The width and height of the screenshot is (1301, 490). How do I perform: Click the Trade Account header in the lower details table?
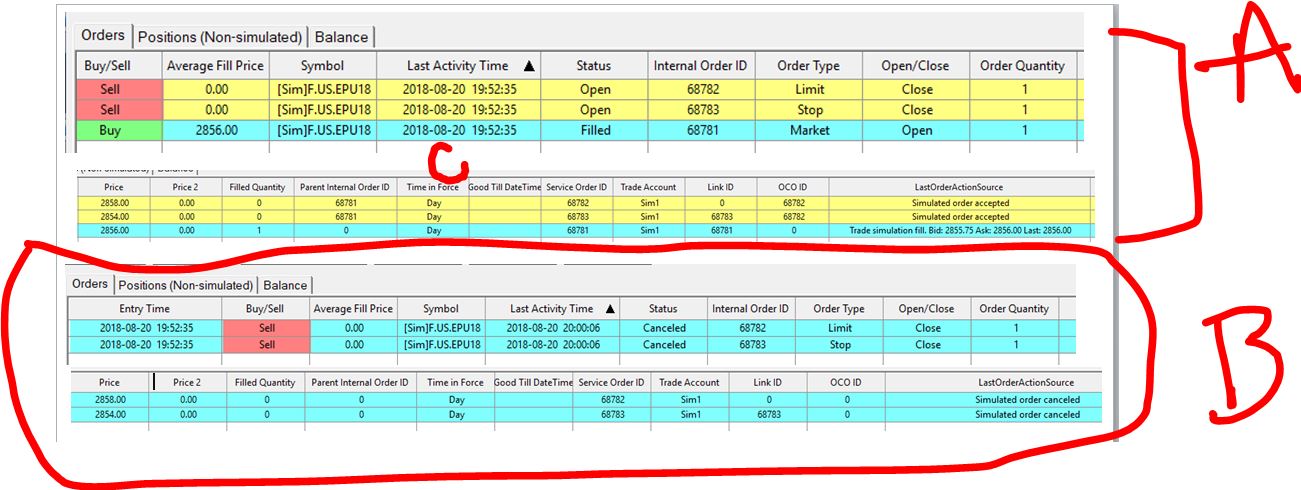pyautogui.click(x=689, y=382)
